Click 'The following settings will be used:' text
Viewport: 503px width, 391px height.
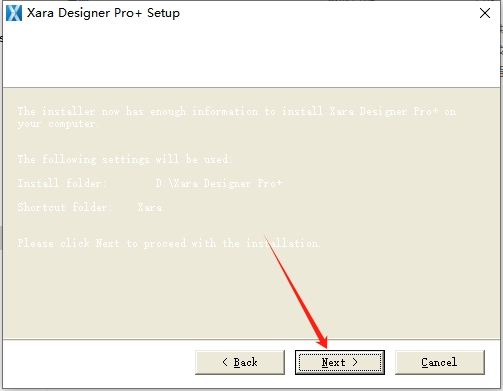(125, 159)
